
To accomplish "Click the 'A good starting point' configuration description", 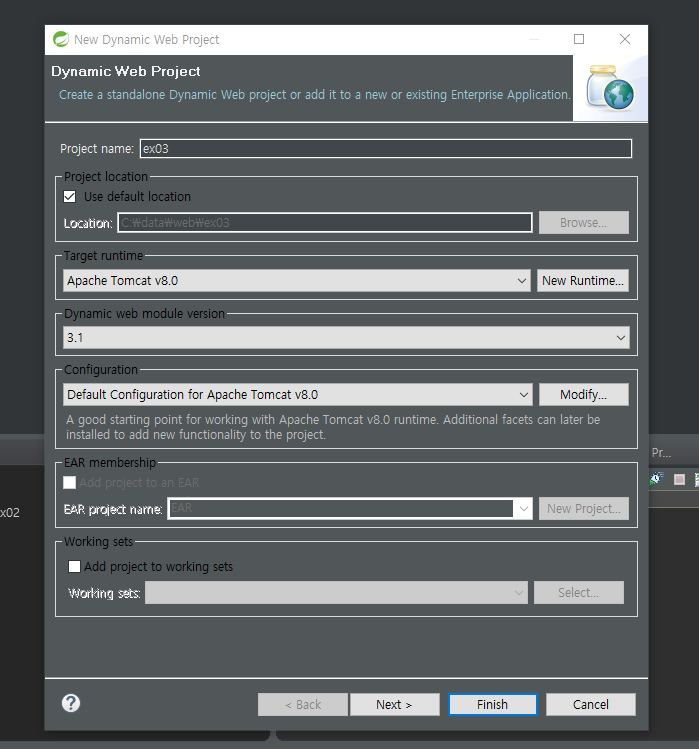I will 333,427.
